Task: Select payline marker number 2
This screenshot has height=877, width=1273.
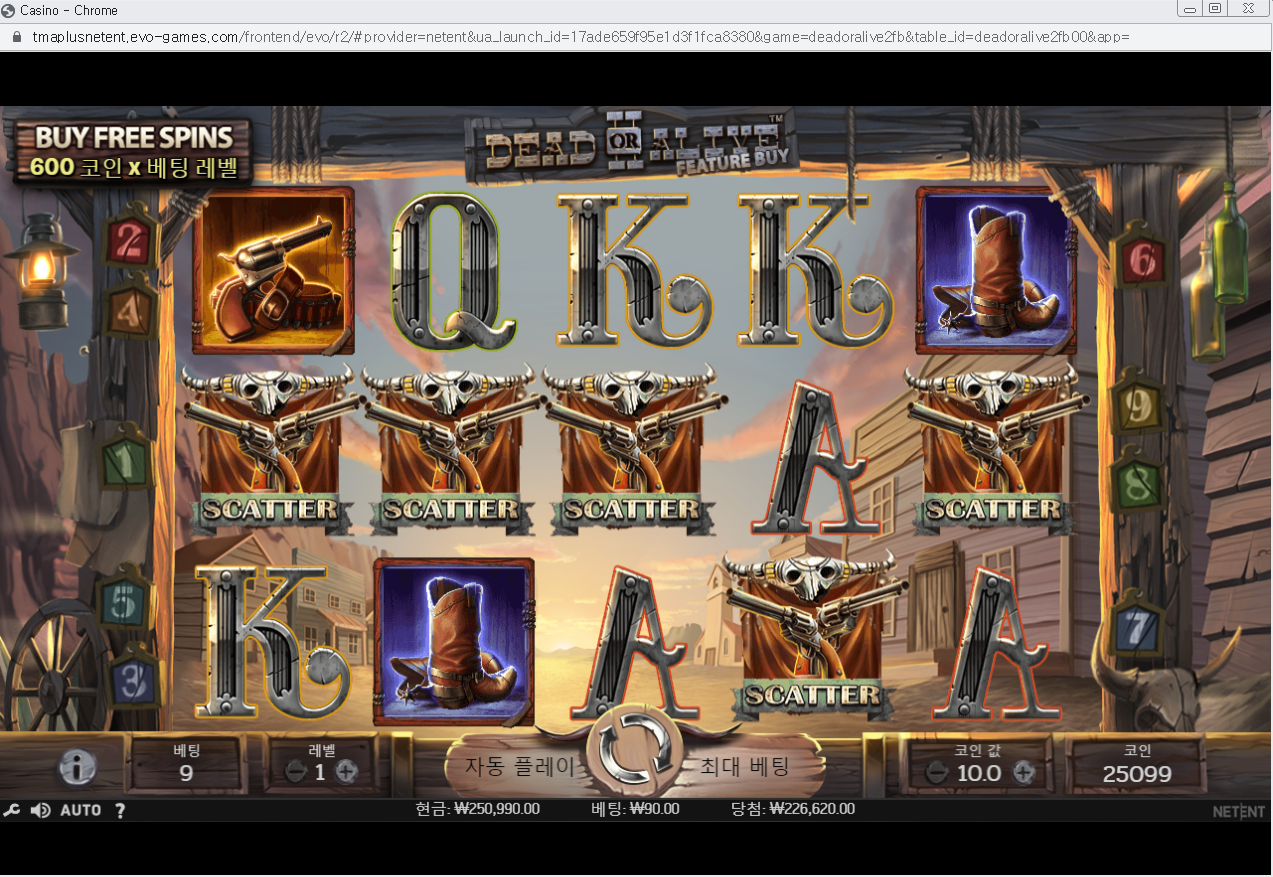Action: point(130,238)
